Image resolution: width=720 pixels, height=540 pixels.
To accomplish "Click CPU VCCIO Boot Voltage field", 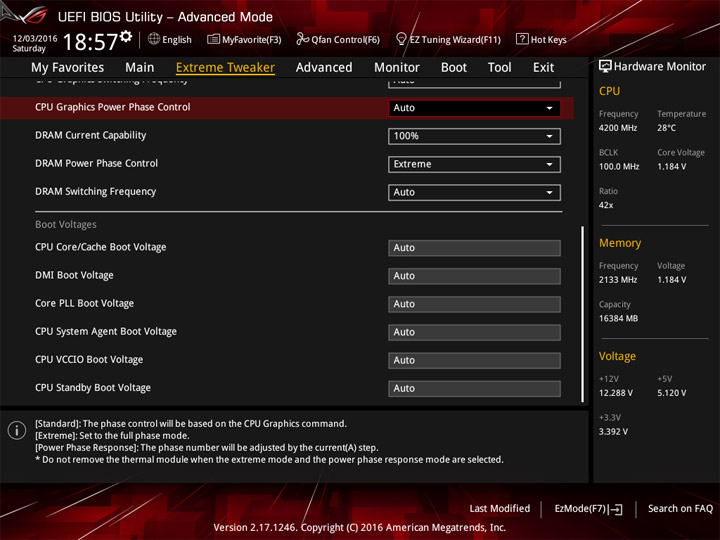I will pyautogui.click(x=474, y=360).
